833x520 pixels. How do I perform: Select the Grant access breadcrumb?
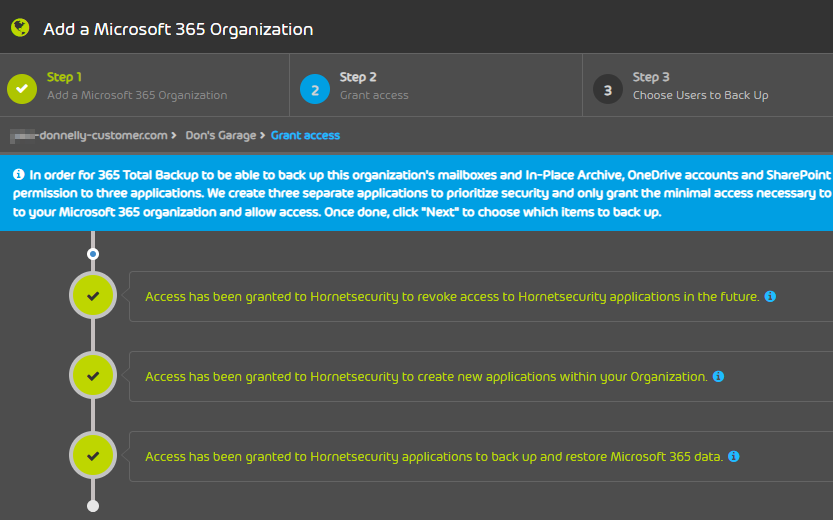point(305,135)
